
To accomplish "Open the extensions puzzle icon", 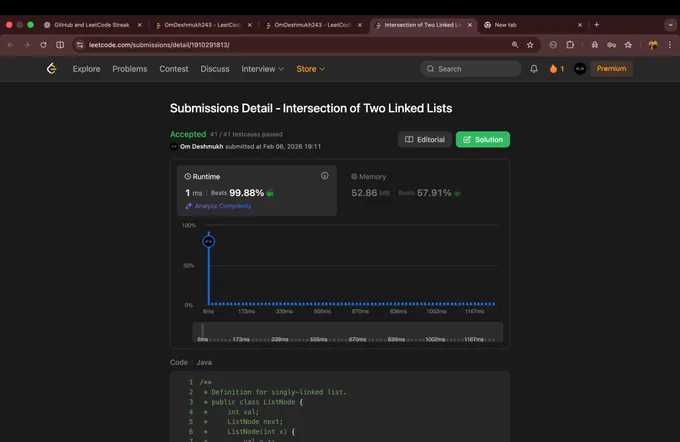I will click(x=570, y=45).
